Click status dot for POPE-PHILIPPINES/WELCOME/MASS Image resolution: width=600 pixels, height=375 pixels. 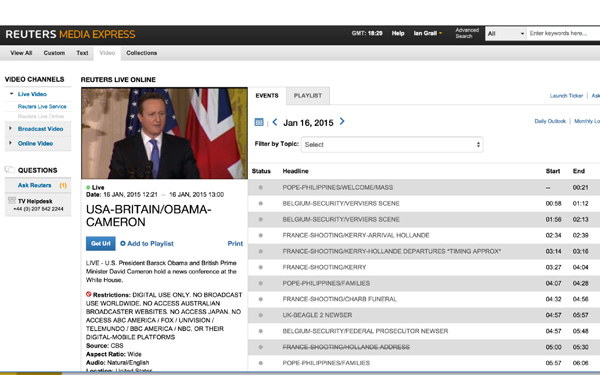point(261,188)
